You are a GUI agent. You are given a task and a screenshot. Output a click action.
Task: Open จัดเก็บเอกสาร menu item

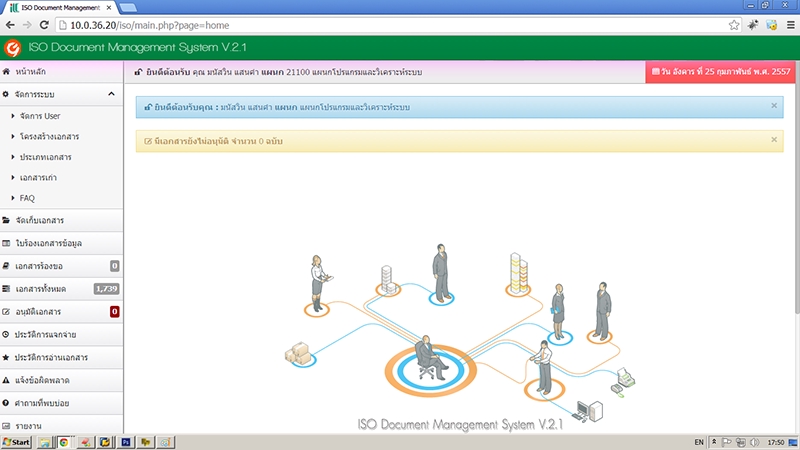[x=61, y=220]
